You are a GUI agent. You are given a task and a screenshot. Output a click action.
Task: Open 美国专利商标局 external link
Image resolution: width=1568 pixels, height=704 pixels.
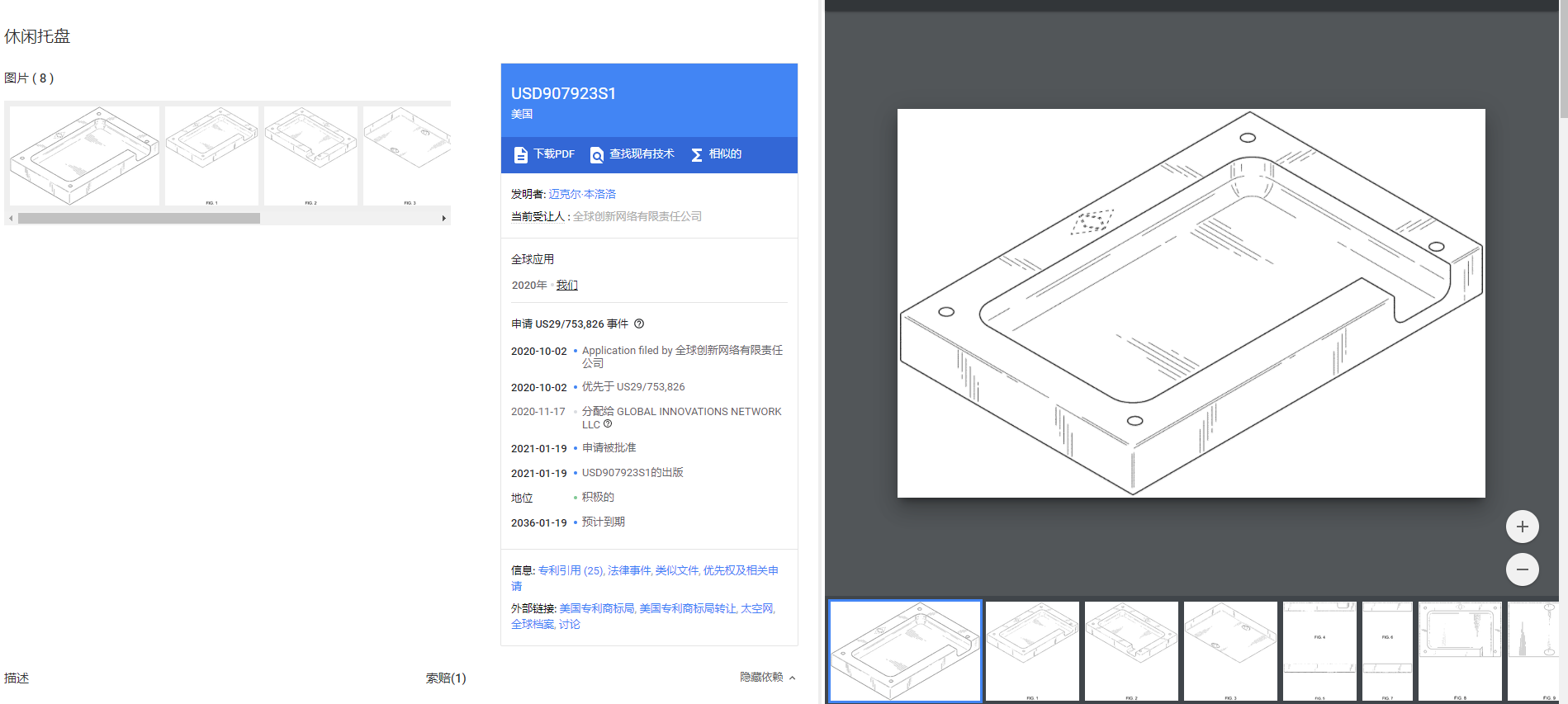[x=597, y=608]
